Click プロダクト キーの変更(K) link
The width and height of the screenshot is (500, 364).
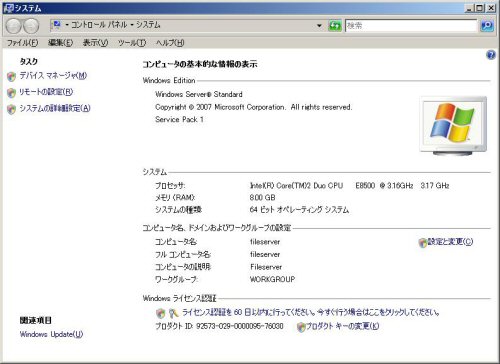click(x=343, y=326)
